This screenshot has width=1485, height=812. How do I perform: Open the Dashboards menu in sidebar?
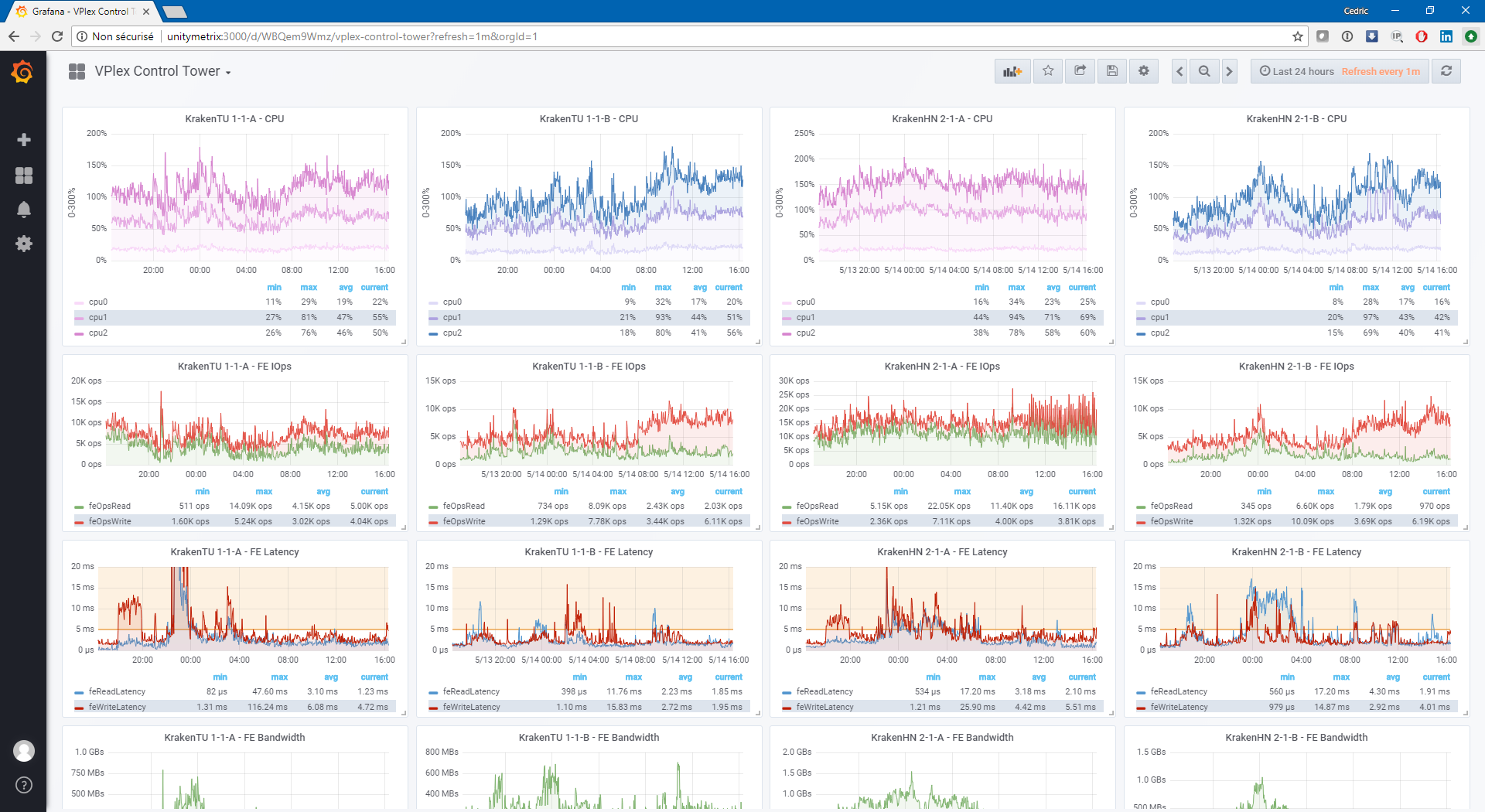coord(24,176)
